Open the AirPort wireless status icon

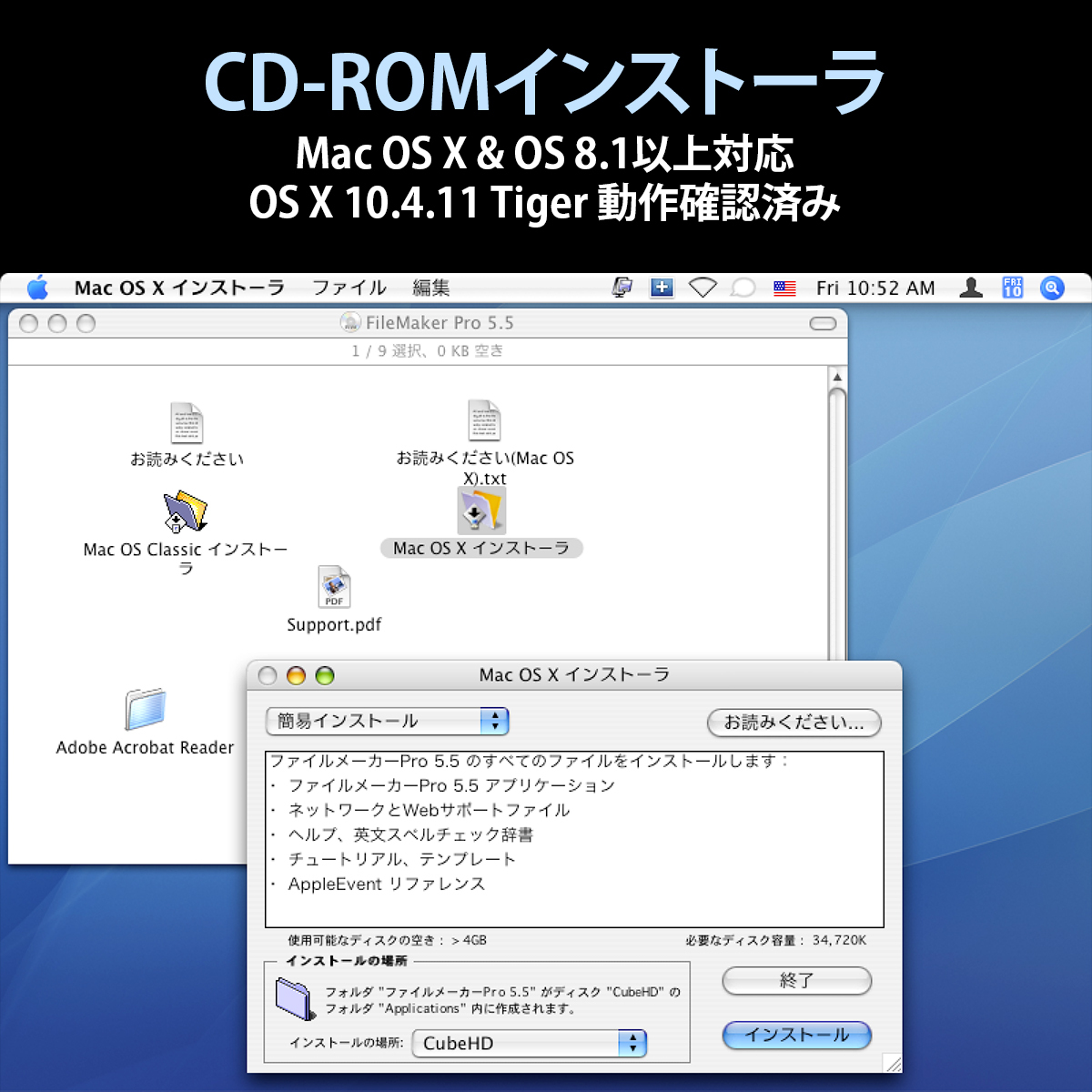703,288
